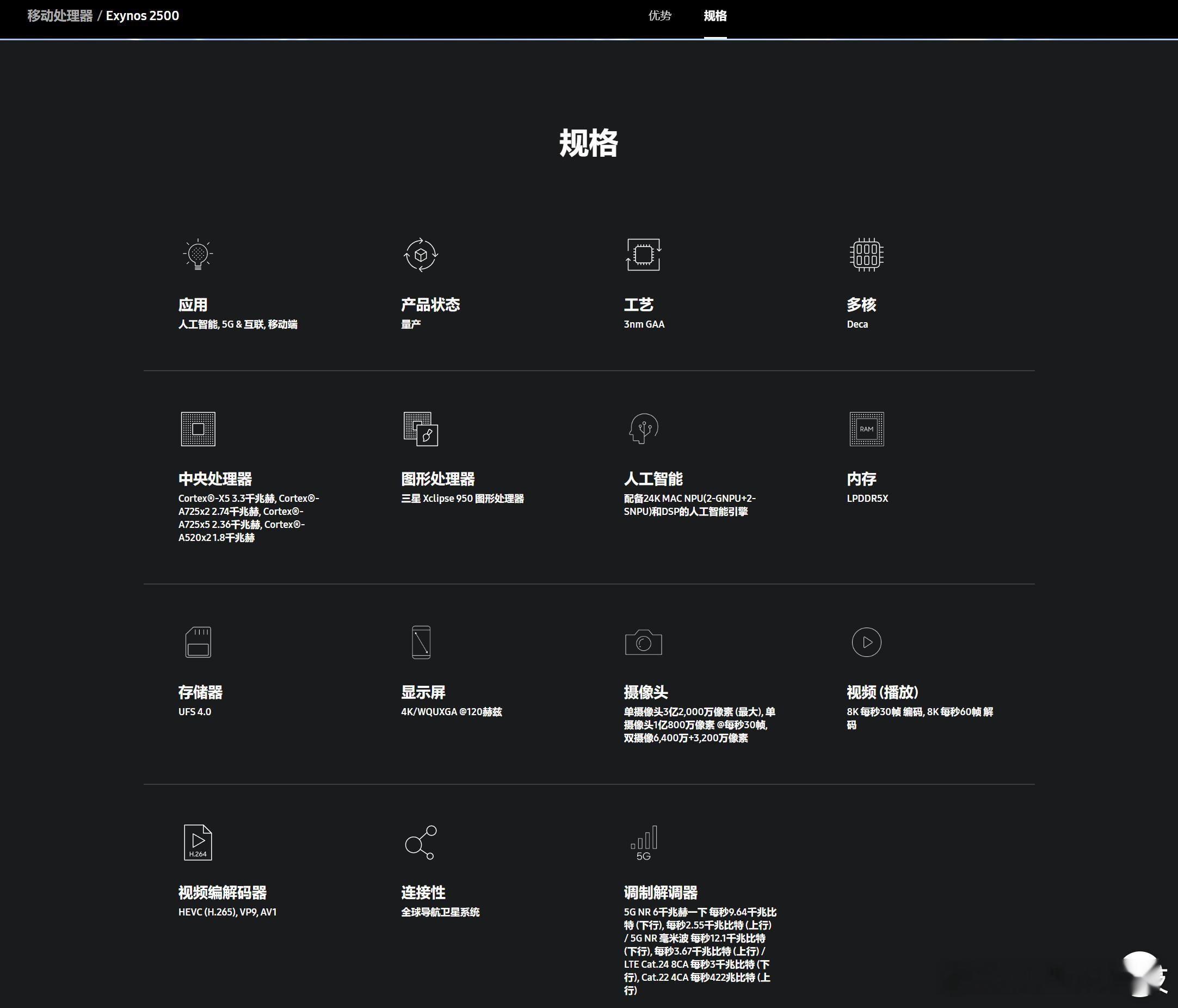Click the 工艺 heading

click(x=638, y=305)
